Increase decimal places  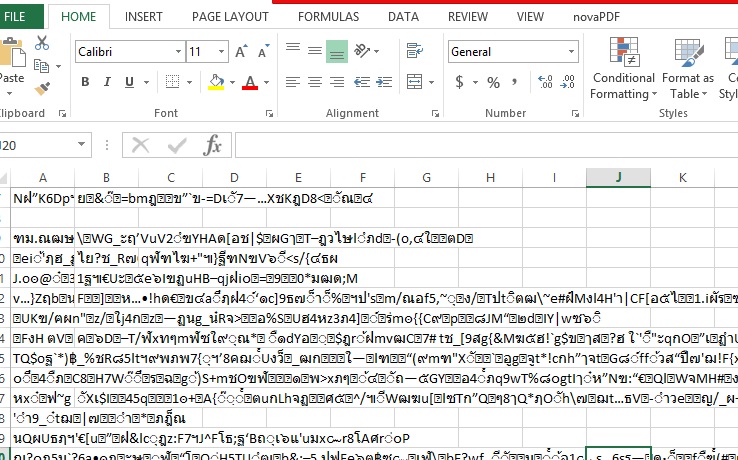pos(545,82)
